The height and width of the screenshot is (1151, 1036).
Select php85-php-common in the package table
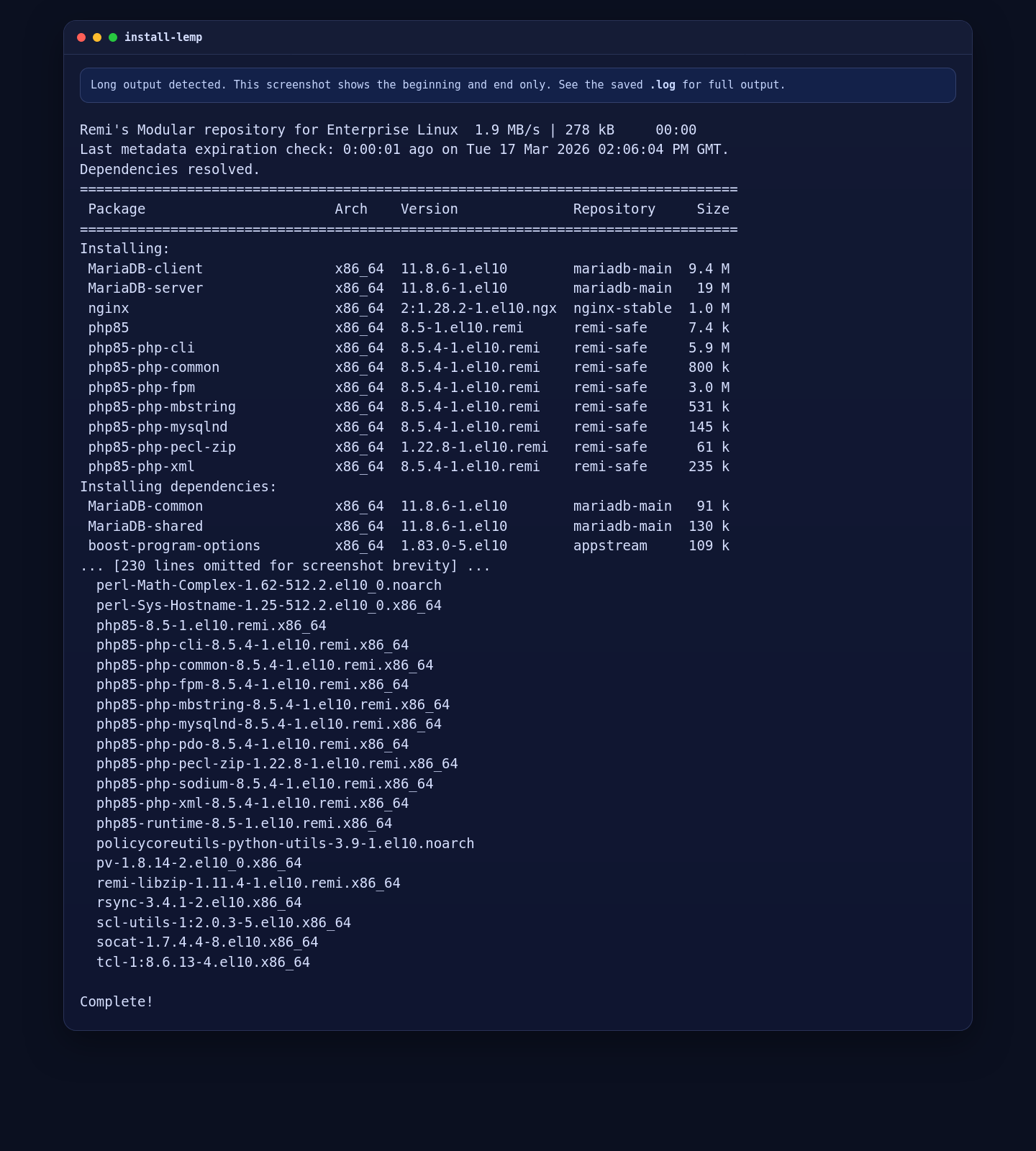[x=154, y=368]
